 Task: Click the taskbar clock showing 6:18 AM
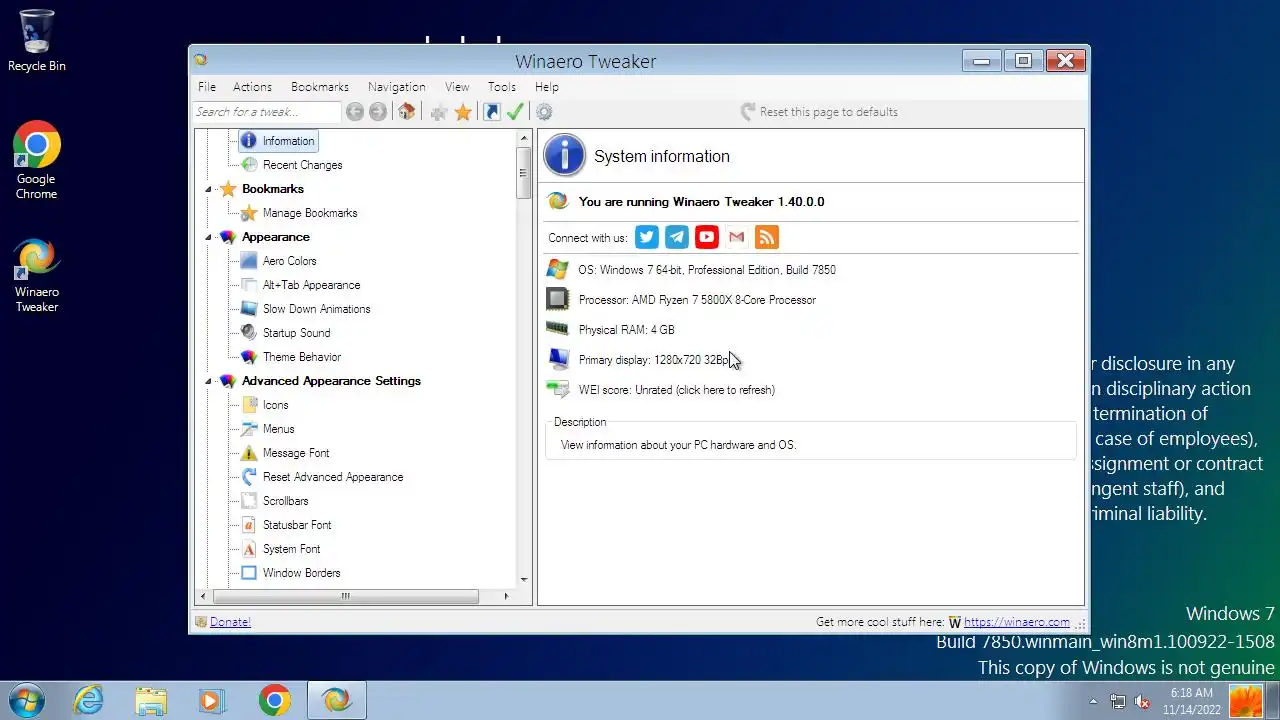pyautogui.click(x=1191, y=701)
